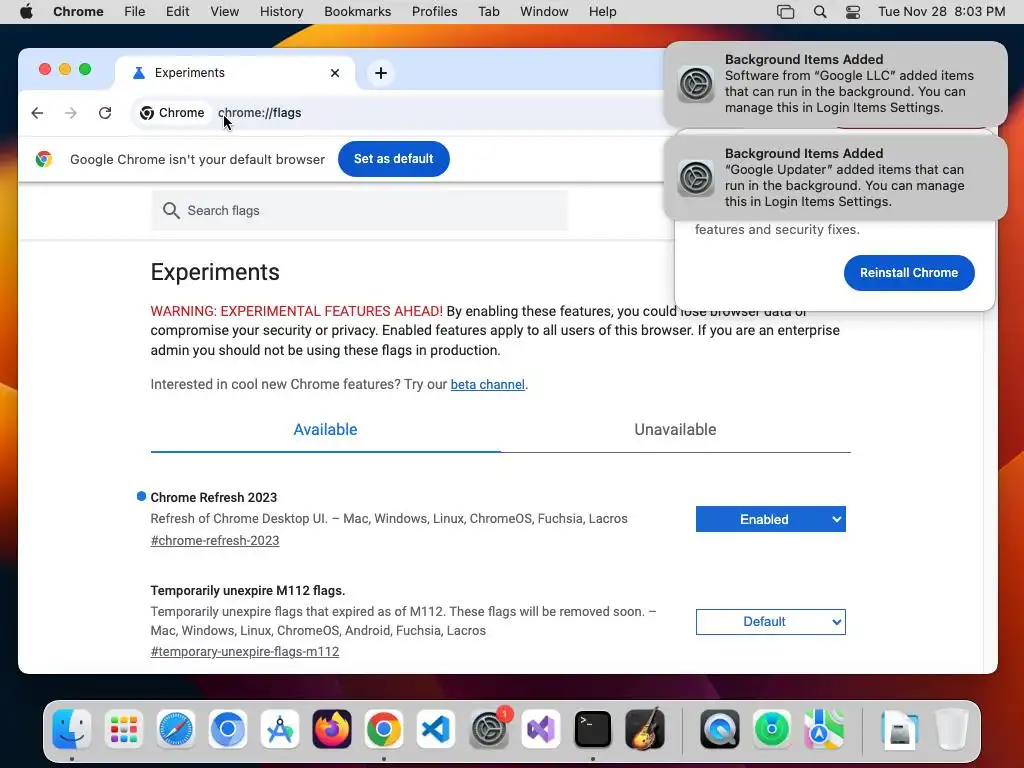Click the Chrome site info chip

(173, 113)
